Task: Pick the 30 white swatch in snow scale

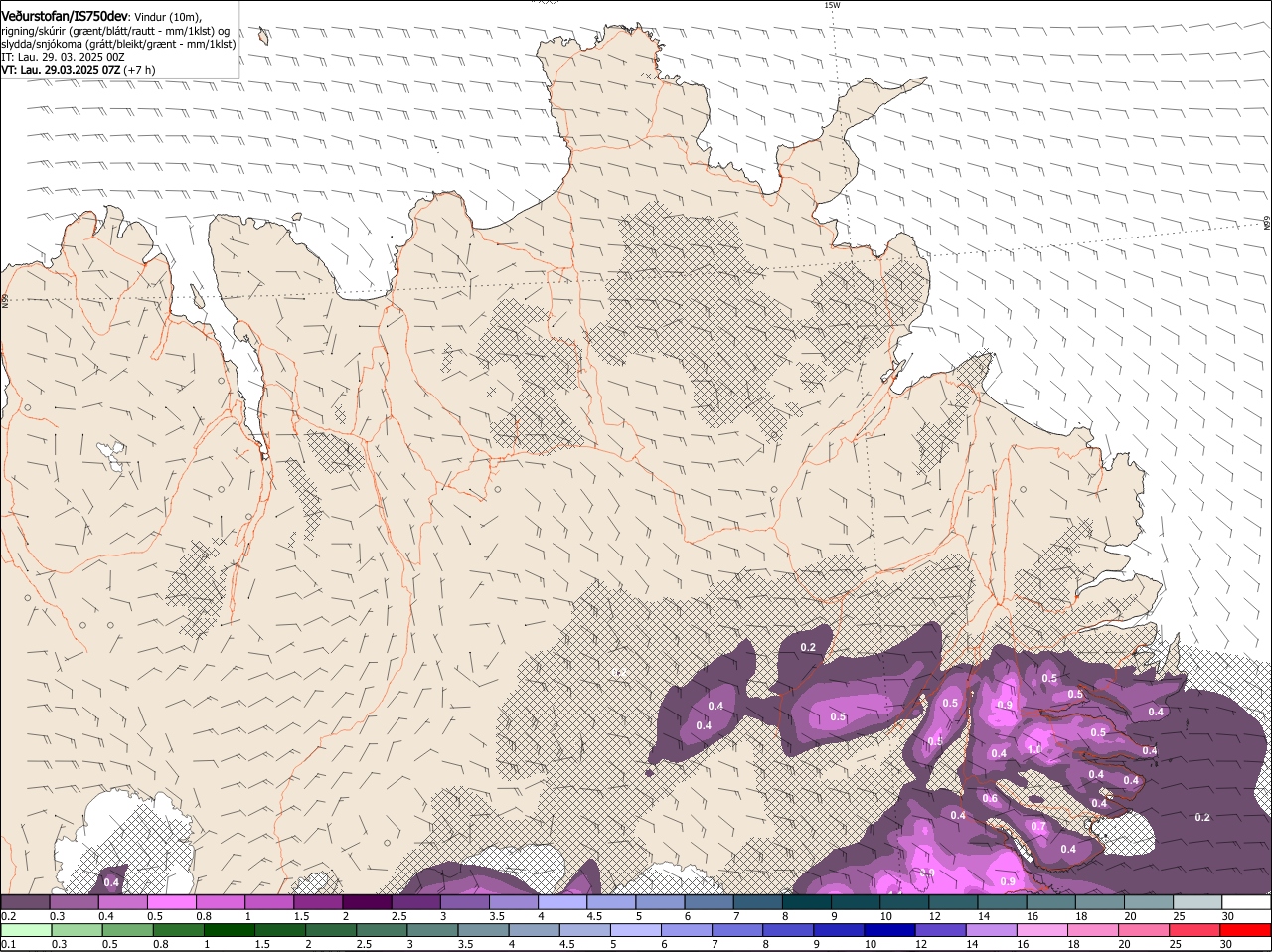Action: coord(1246,901)
